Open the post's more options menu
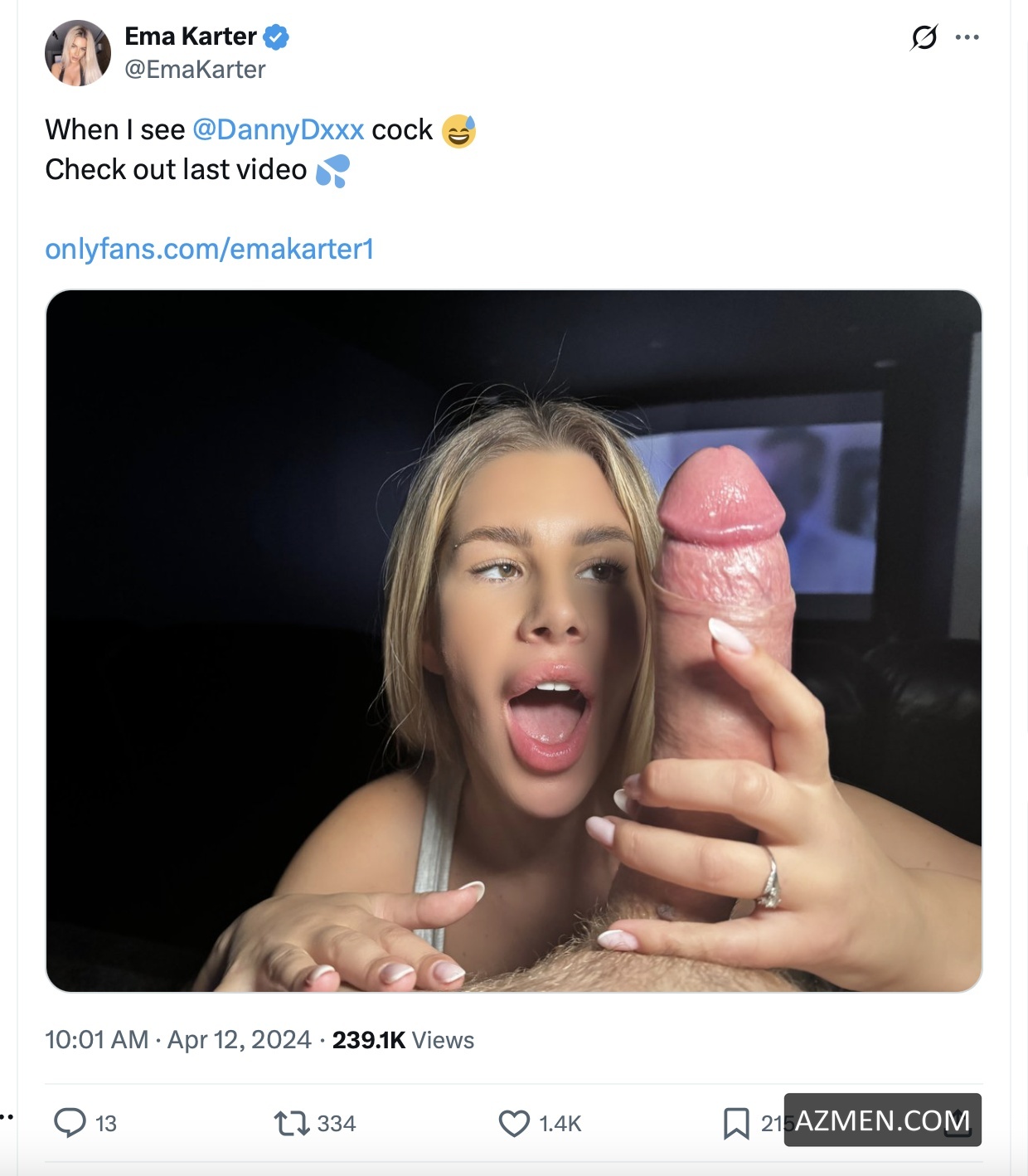Viewport: 1028px width, 1176px height. [x=967, y=37]
